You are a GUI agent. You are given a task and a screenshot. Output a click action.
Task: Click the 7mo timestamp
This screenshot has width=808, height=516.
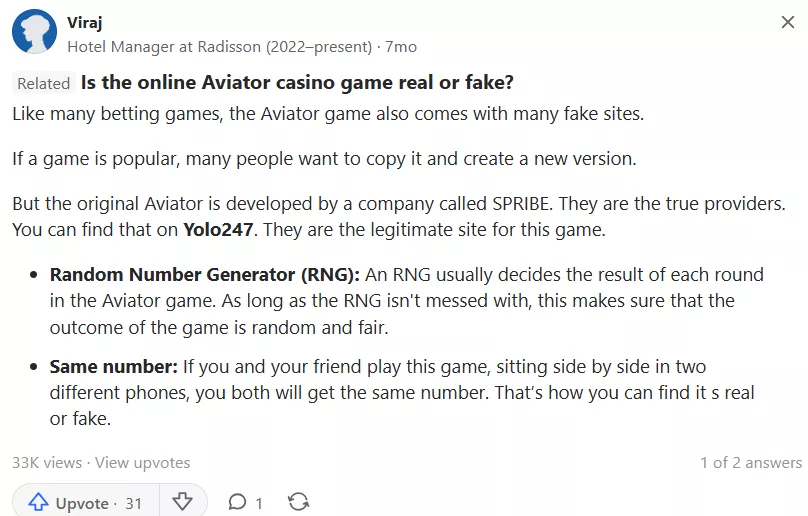(x=401, y=47)
